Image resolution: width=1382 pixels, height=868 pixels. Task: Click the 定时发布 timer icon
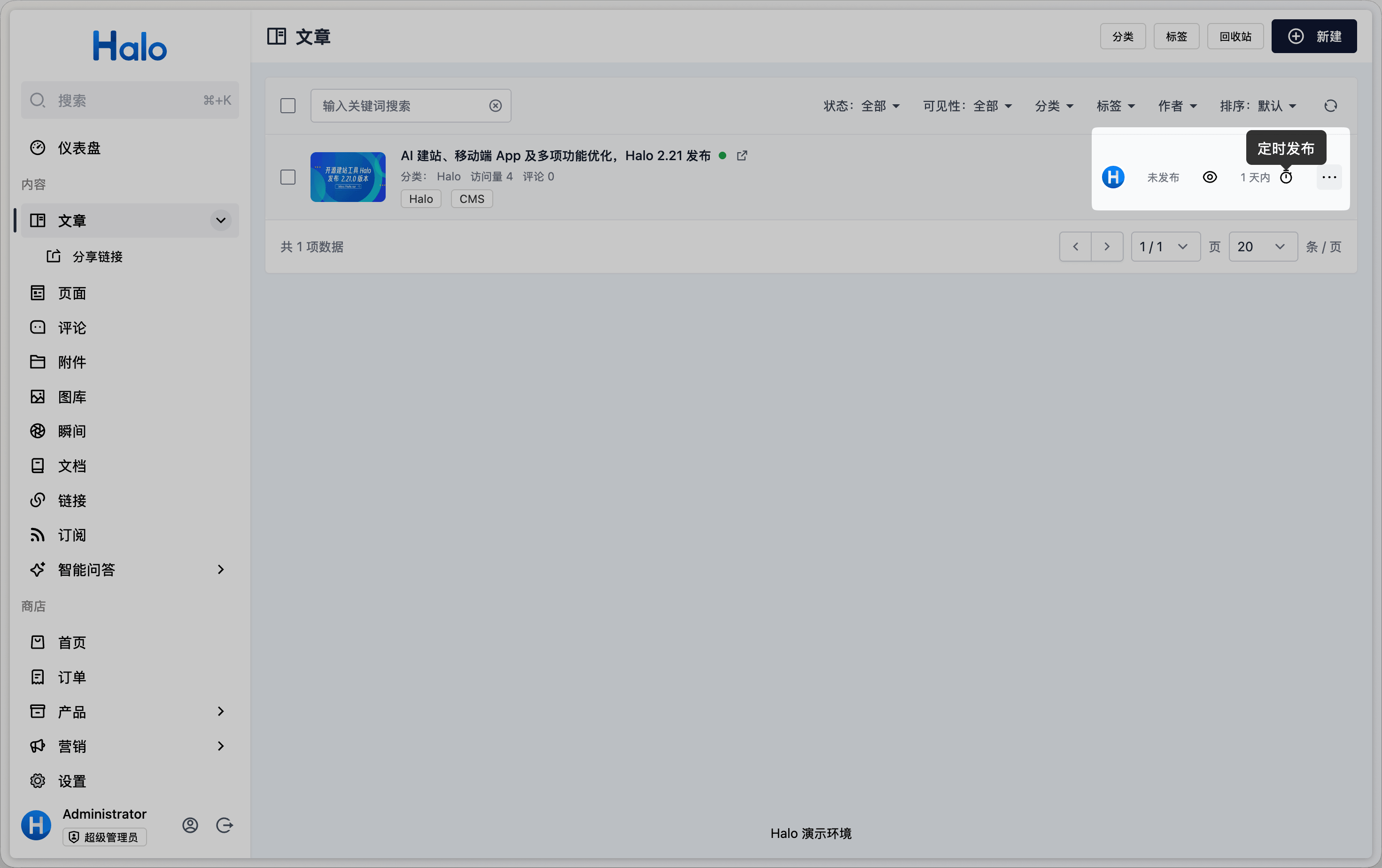tap(1286, 177)
